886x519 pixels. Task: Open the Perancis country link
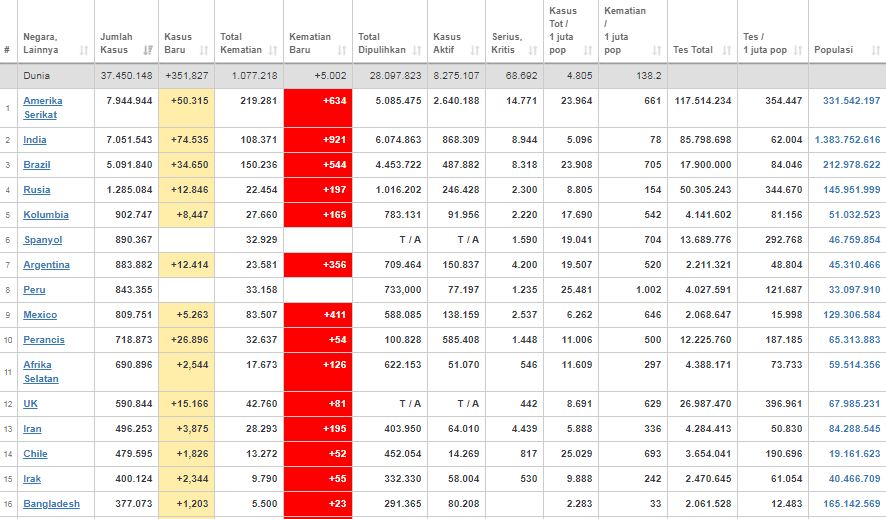(x=44, y=339)
